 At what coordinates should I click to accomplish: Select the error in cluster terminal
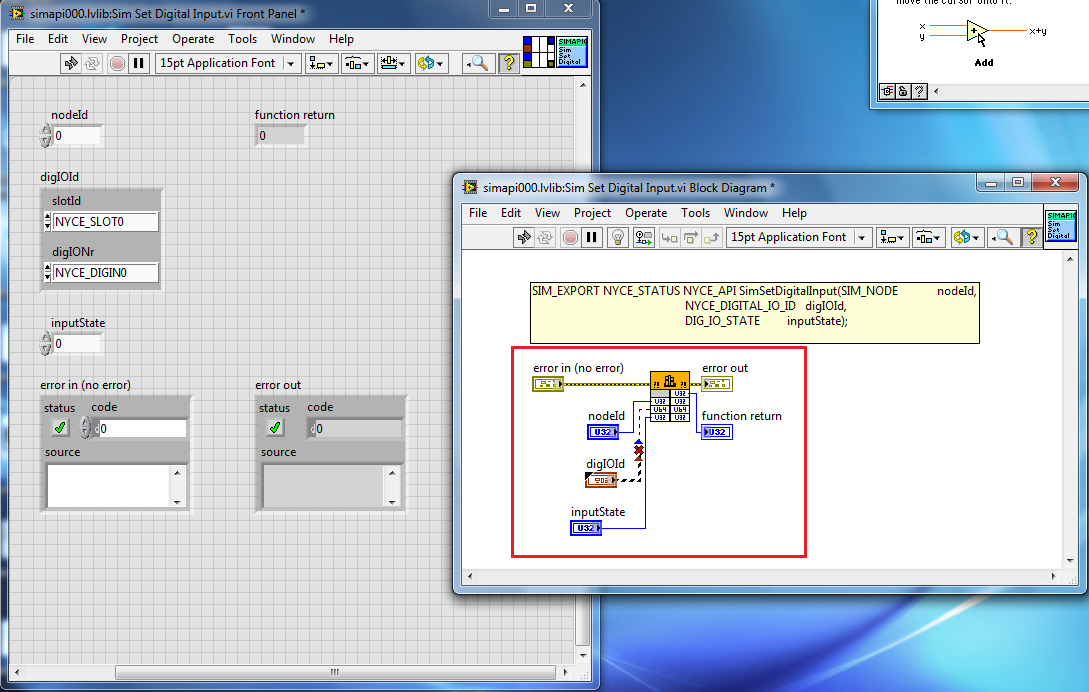(x=548, y=384)
